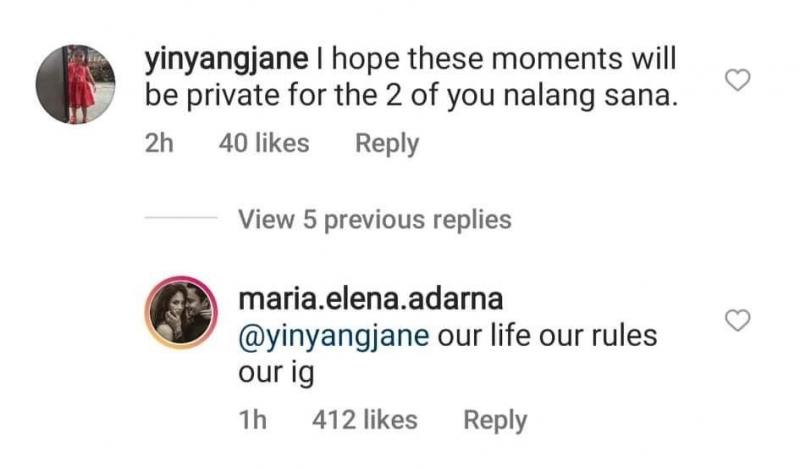The width and height of the screenshot is (800, 469).
Task: Click the line beside View 5 previous replies
Action: 180,219
